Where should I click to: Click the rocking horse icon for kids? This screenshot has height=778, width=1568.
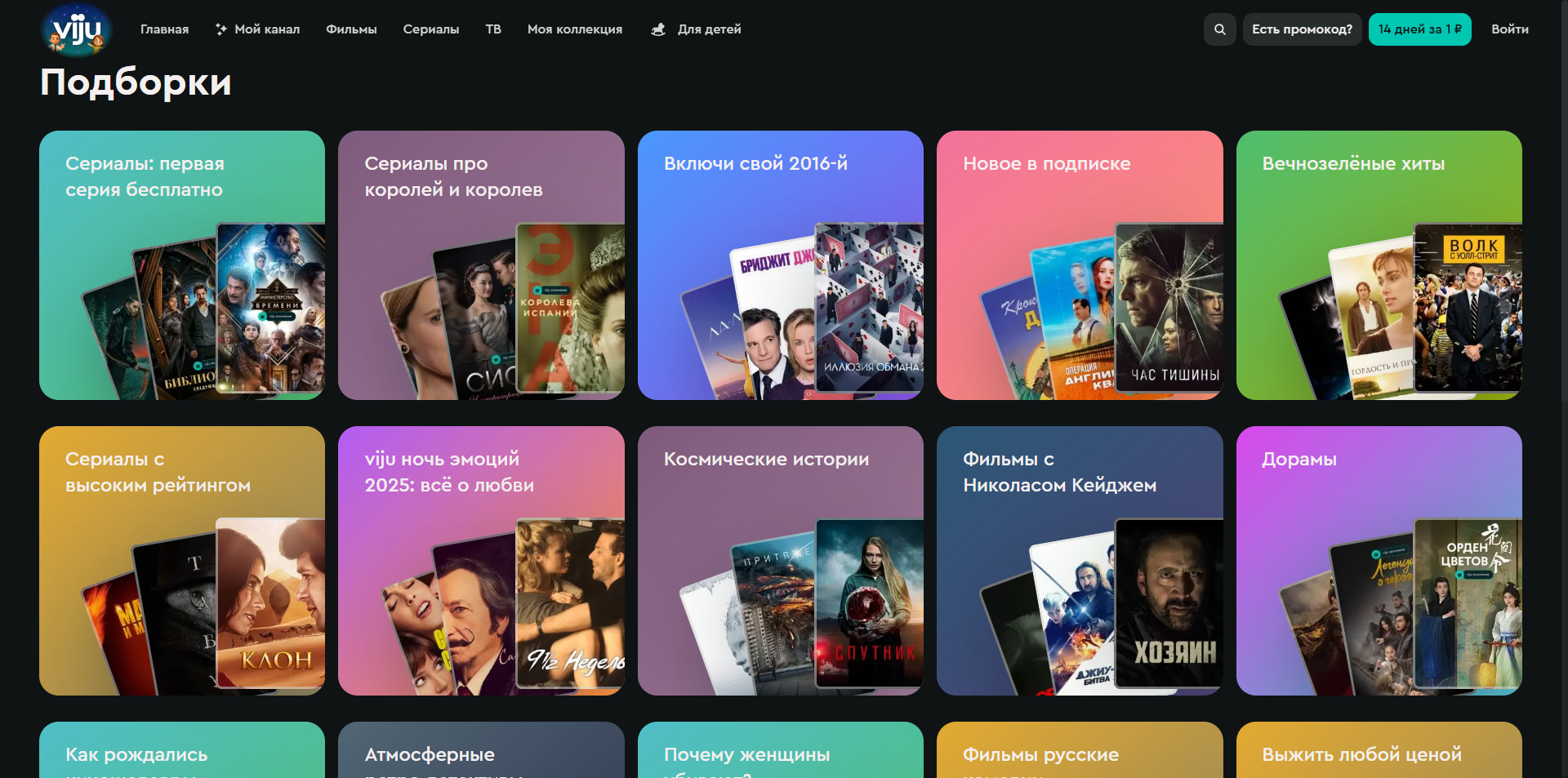coord(658,29)
